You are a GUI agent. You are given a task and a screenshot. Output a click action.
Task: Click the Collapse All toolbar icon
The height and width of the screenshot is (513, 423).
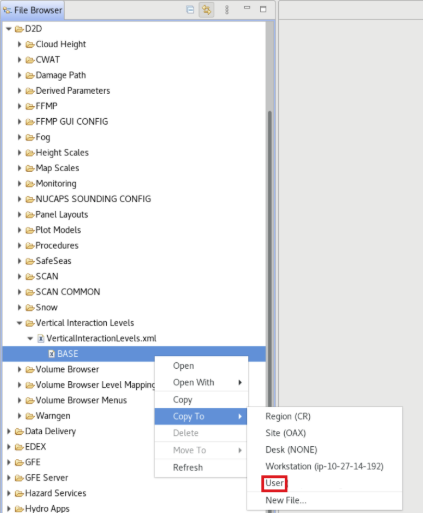coord(190,10)
